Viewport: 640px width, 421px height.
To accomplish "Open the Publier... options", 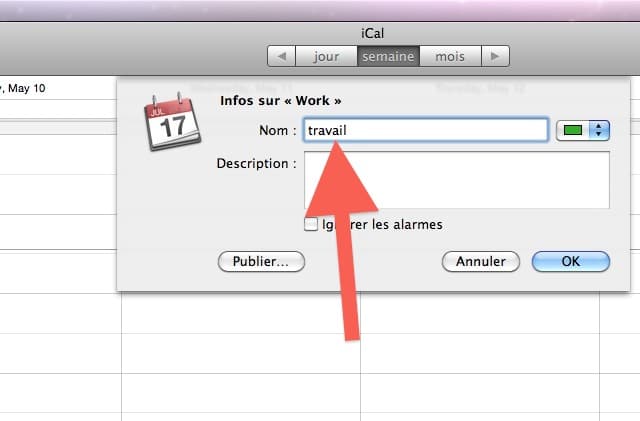I will pyautogui.click(x=261, y=261).
